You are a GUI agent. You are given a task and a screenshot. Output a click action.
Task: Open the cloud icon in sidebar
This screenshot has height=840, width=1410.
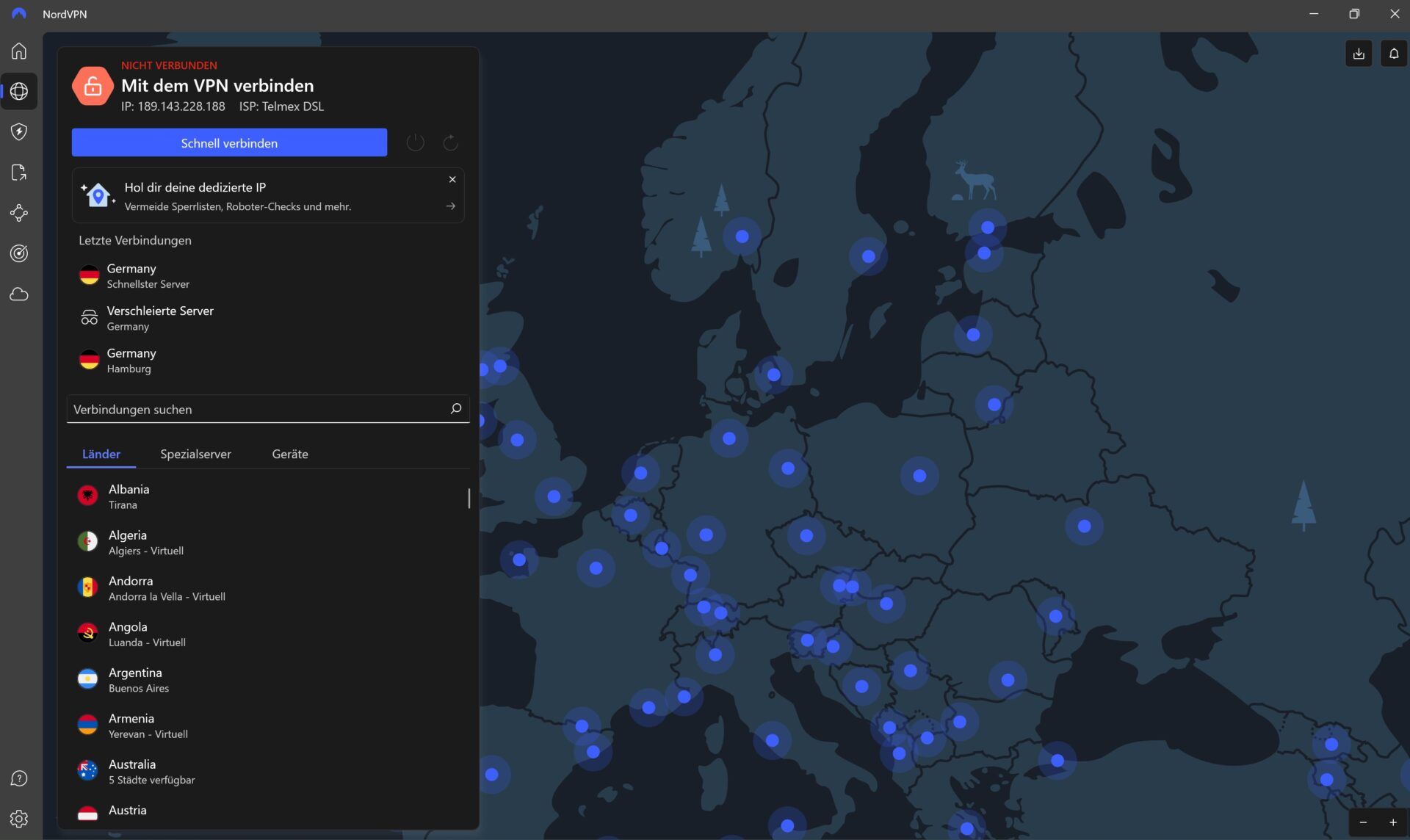coord(19,294)
